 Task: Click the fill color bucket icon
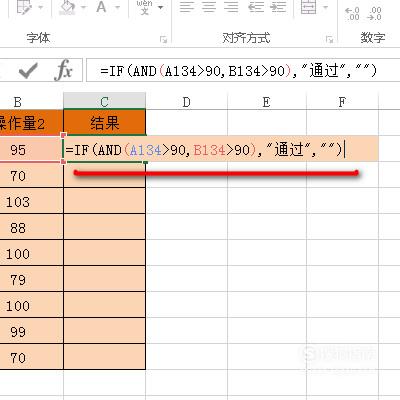point(68,7)
